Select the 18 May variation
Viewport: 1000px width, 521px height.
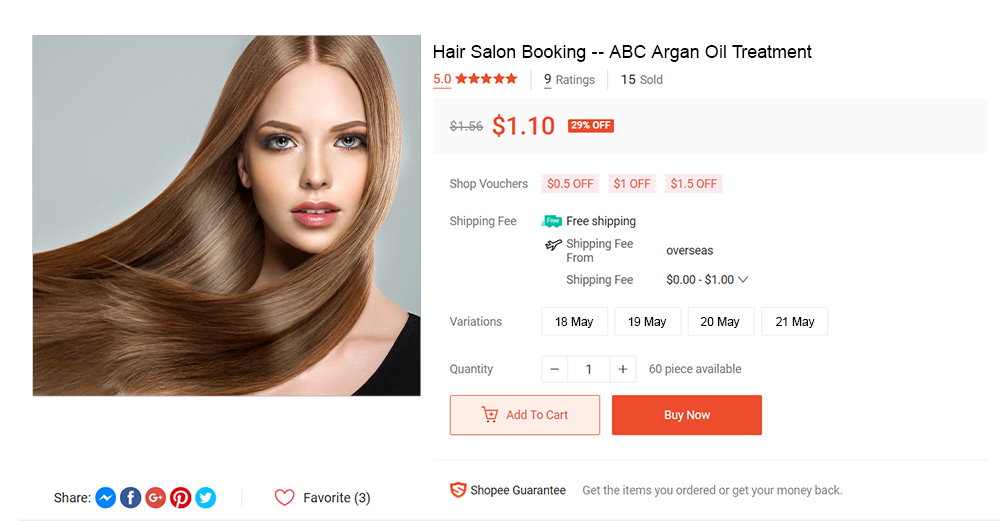[x=574, y=322]
